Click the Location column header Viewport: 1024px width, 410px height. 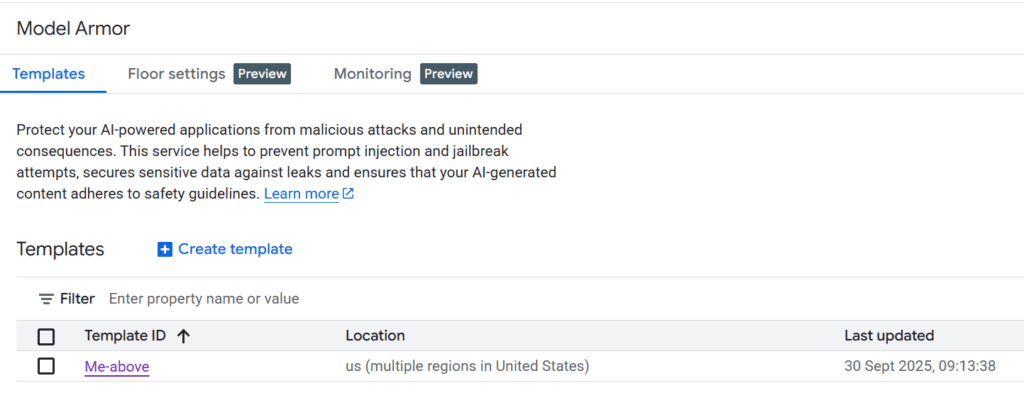coord(375,336)
